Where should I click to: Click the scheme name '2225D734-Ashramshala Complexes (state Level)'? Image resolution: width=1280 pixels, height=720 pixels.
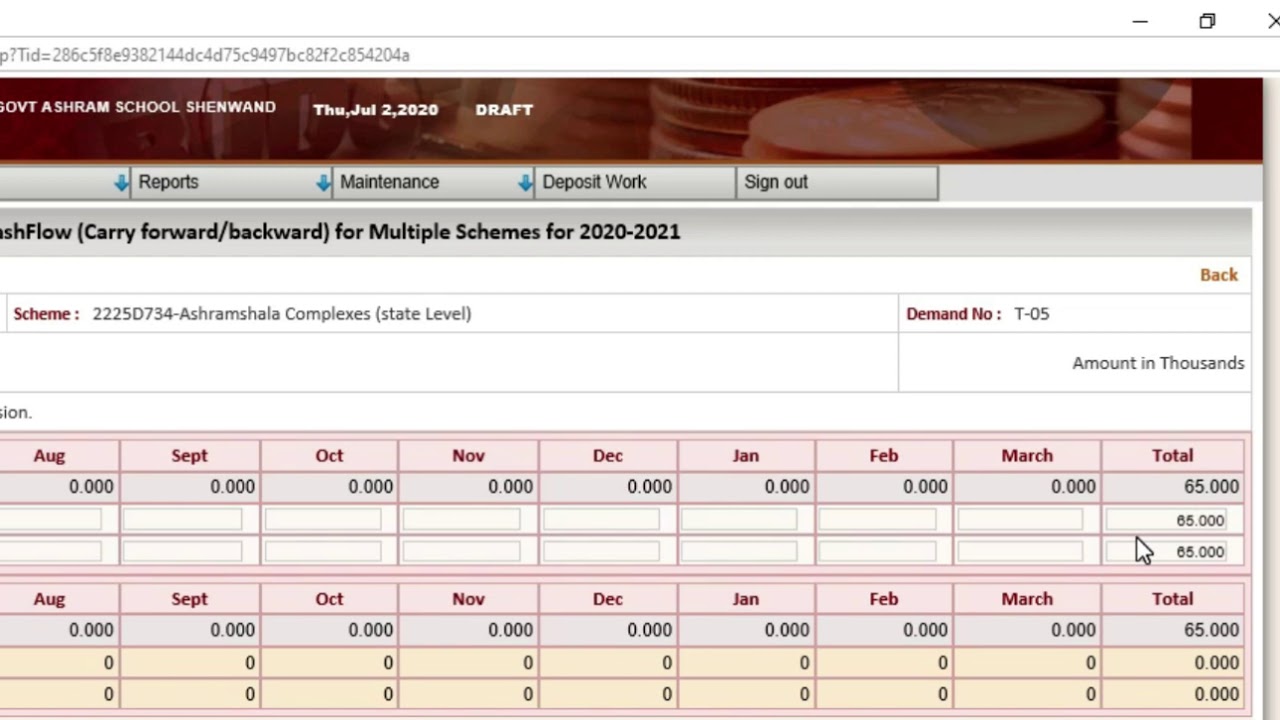click(x=282, y=314)
